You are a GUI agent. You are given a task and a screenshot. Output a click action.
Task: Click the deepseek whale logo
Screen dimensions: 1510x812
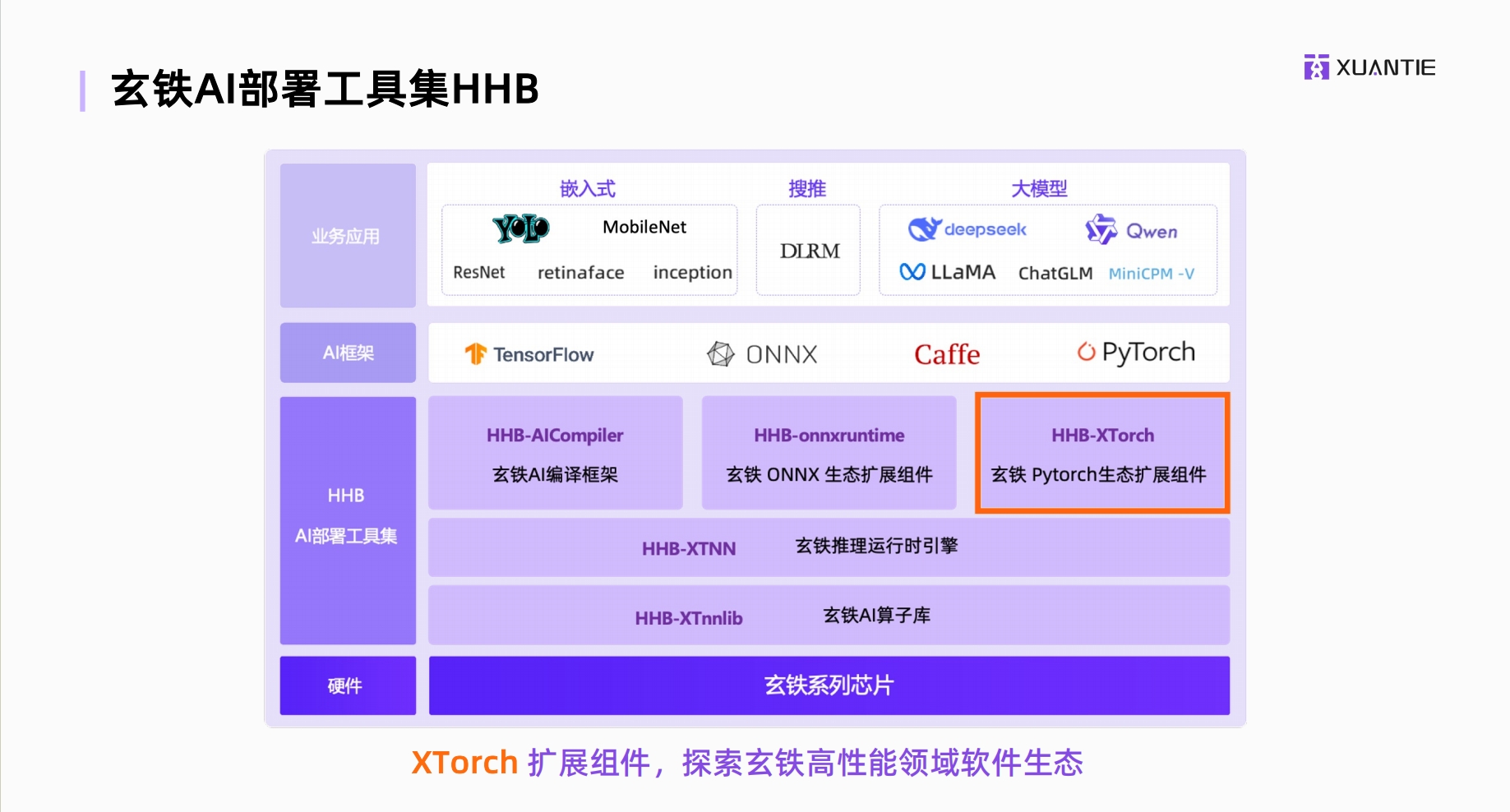924,228
